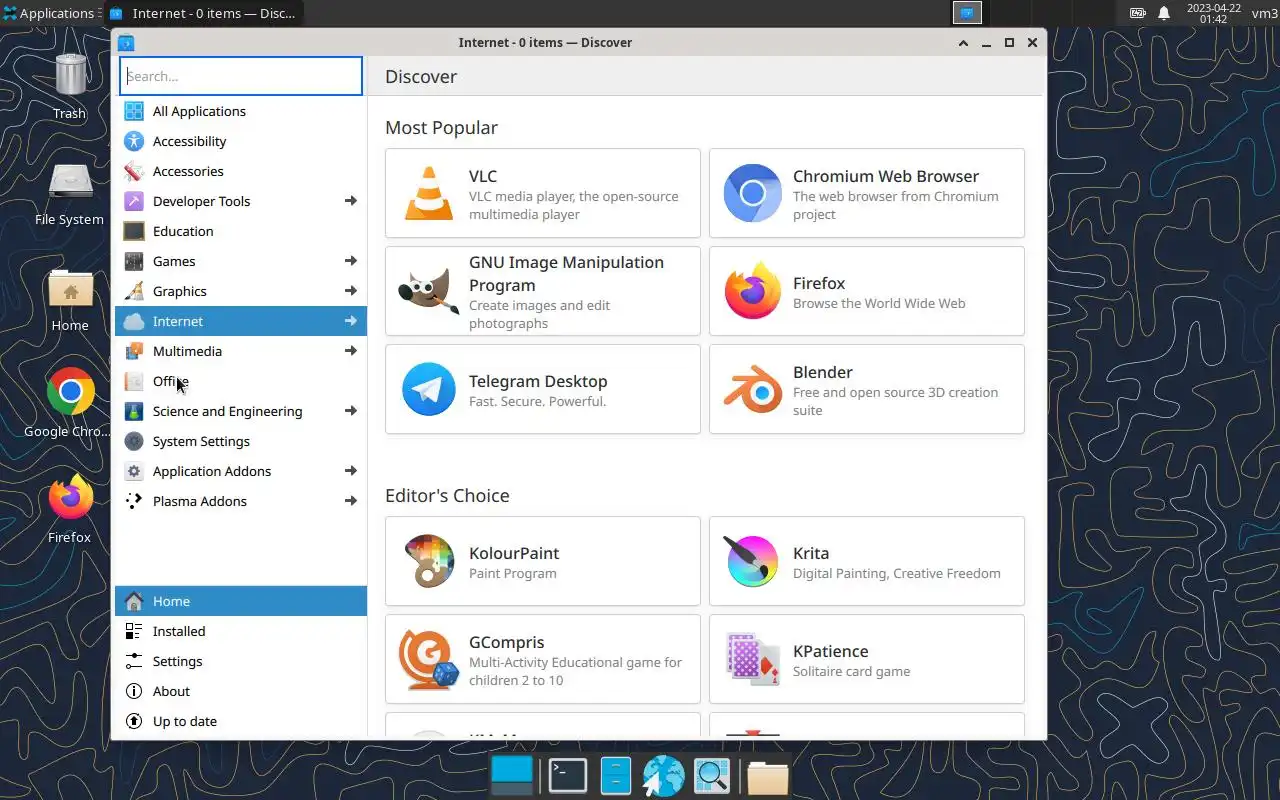Click the Settings sliders icon in sidebar
Image resolution: width=1280 pixels, height=800 pixels.
click(134, 661)
